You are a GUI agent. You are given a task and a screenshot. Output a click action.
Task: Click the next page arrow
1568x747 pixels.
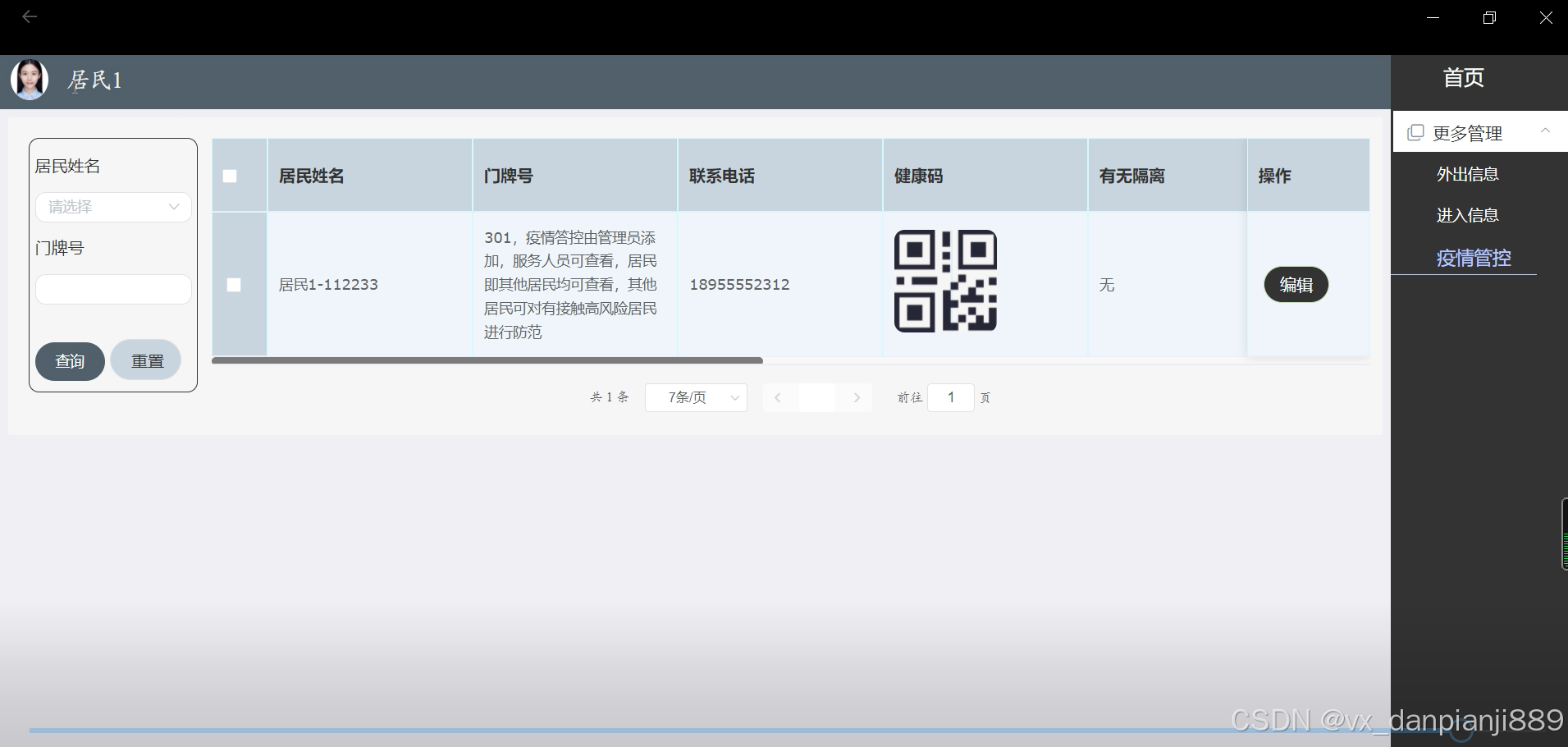(x=857, y=397)
